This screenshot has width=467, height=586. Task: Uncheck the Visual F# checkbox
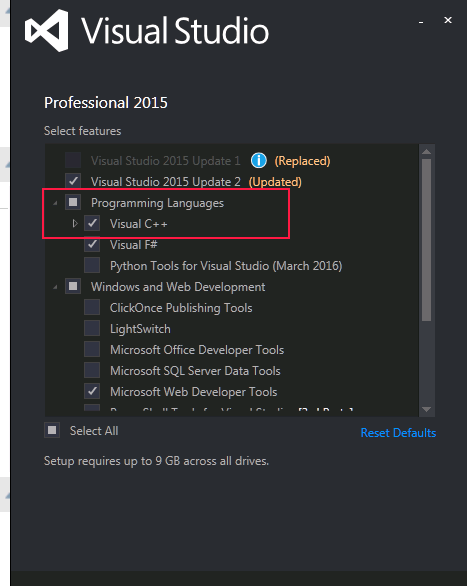[92, 245]
